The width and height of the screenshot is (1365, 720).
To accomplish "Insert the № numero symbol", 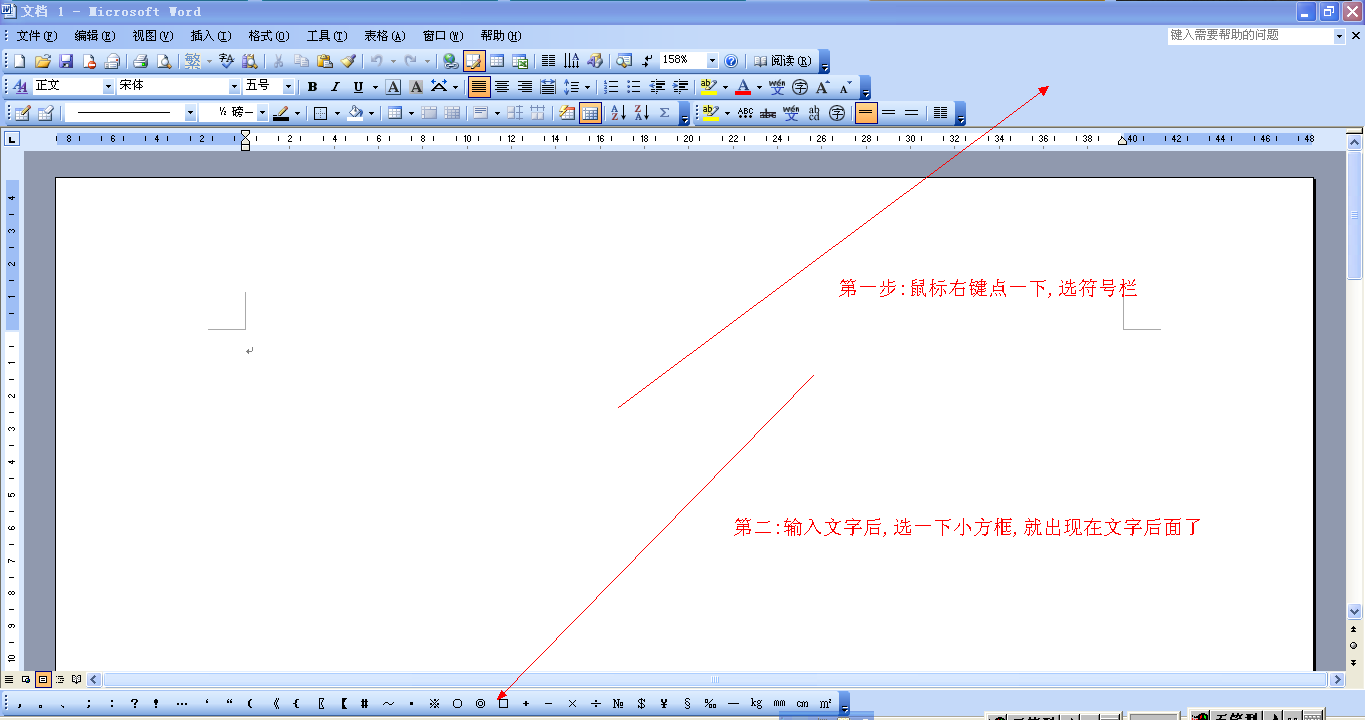I will pyautogui.click(x=618, y=703).
